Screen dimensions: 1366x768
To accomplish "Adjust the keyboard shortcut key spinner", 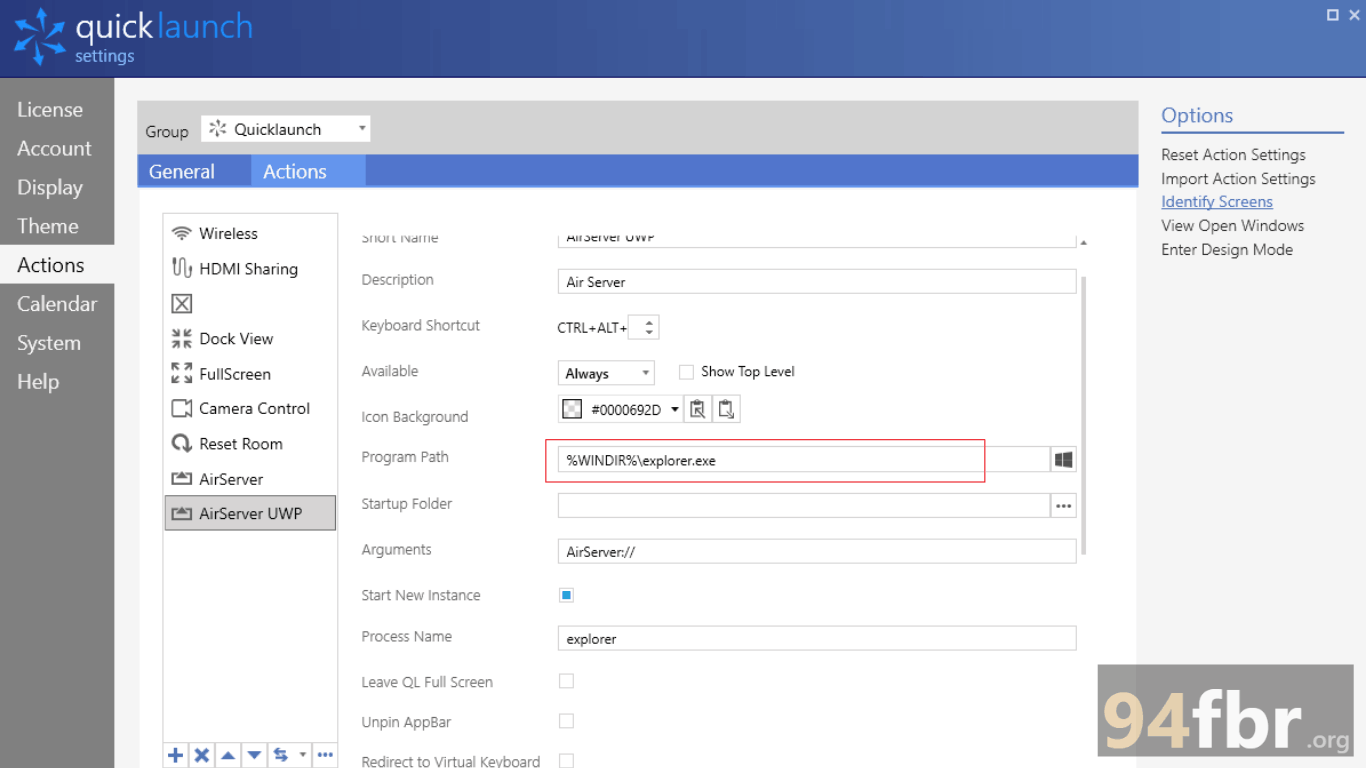I will [648, 327].
